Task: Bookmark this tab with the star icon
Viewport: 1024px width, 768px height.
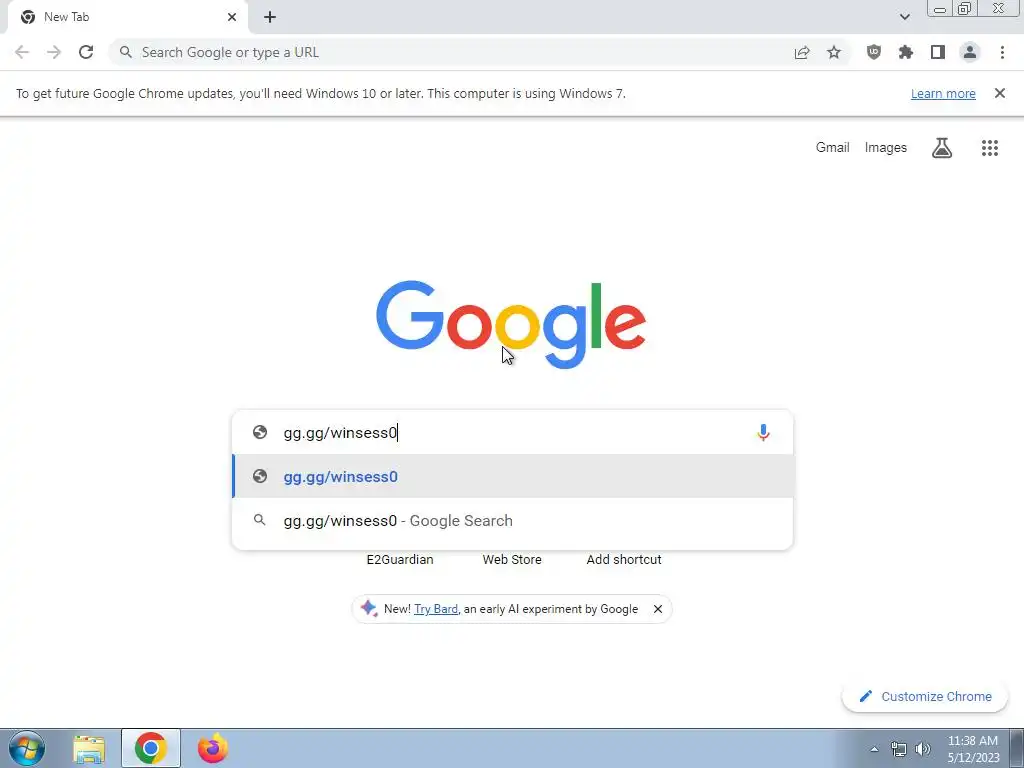Action: (x=834, y=52)
